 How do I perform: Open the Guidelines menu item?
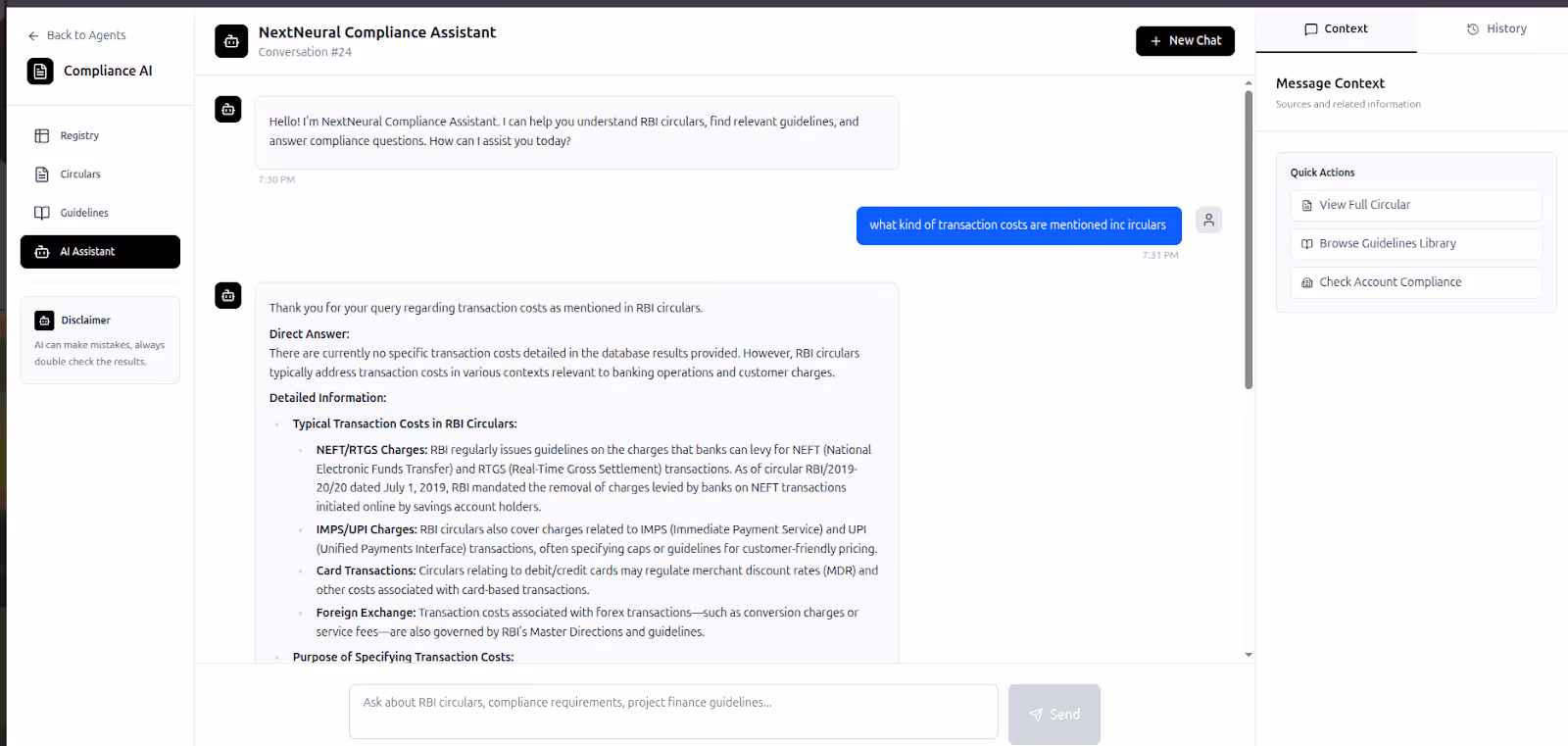(100, 213)
